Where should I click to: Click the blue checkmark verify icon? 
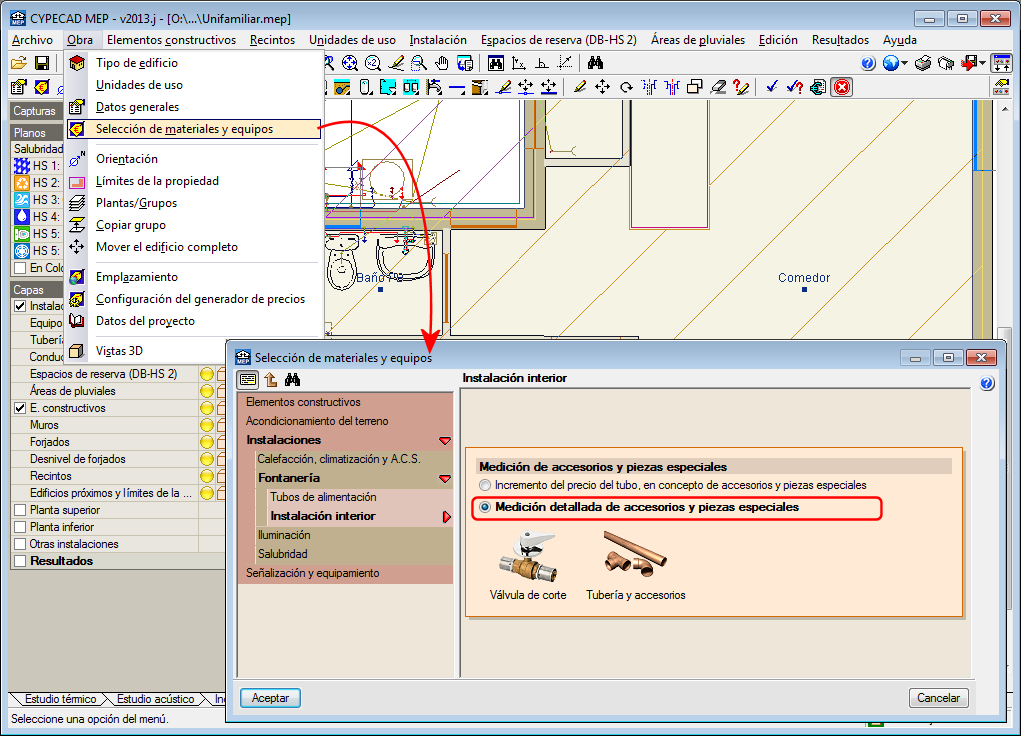(x=772, y=87)
